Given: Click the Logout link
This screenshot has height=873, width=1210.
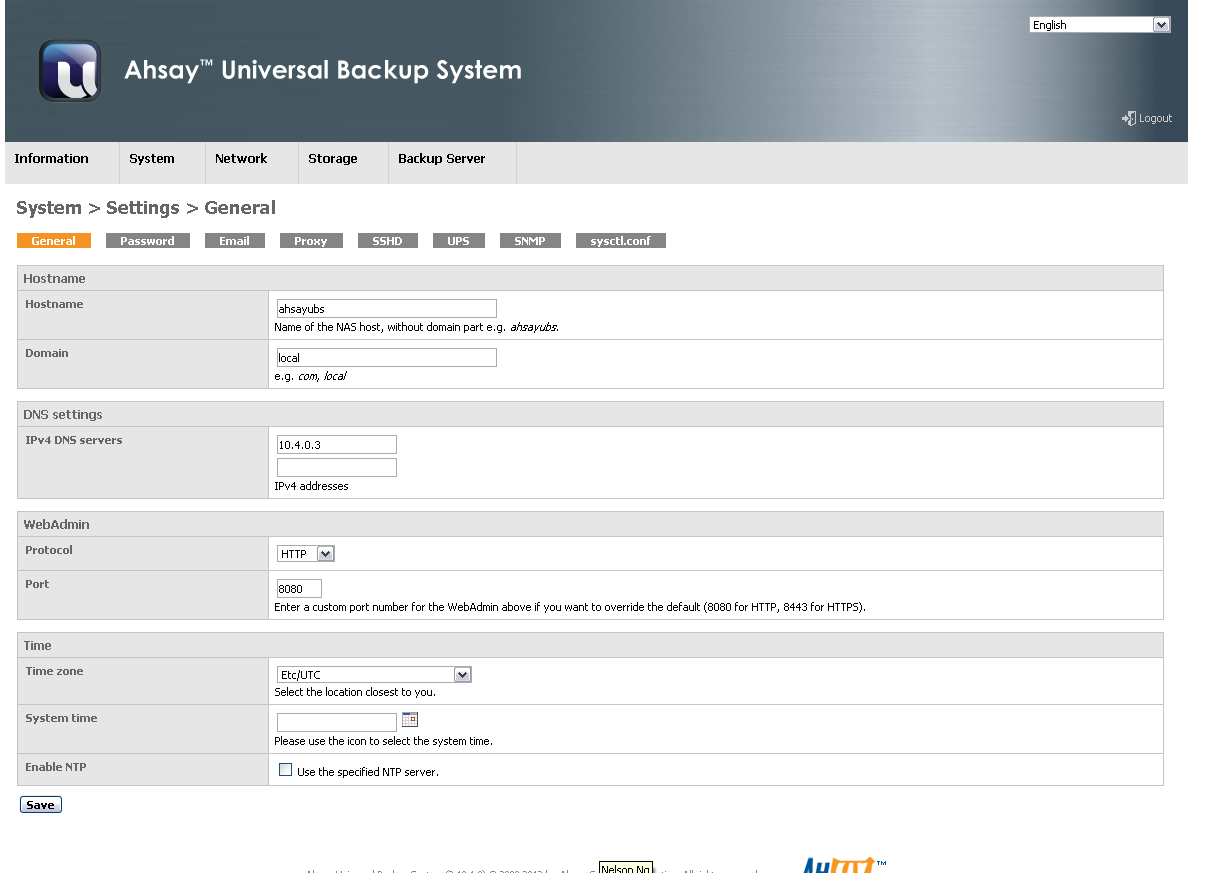Looking at the screenshot, I should [x=1155, y=118].
